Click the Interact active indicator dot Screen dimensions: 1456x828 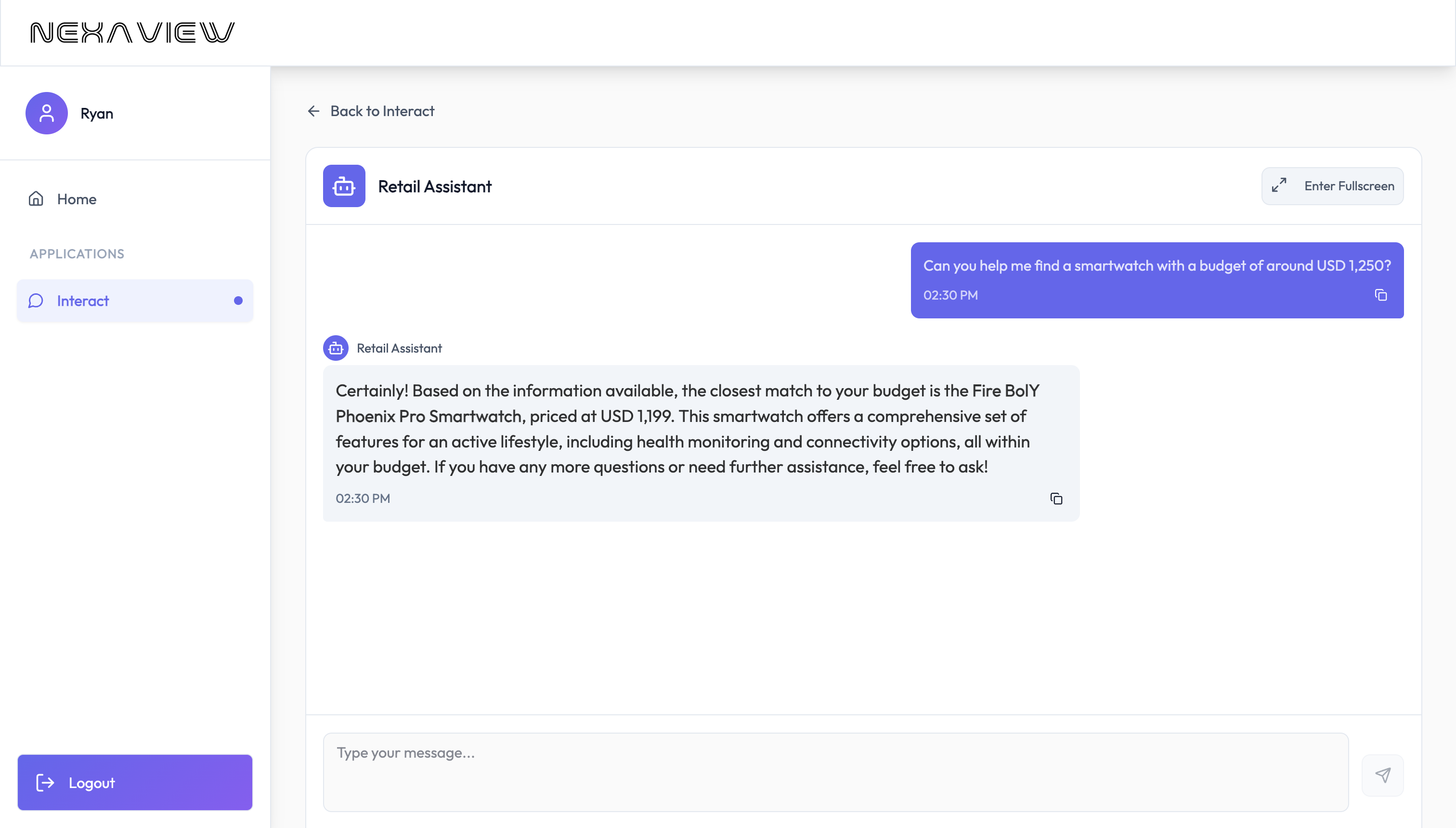tap(238, 301)
